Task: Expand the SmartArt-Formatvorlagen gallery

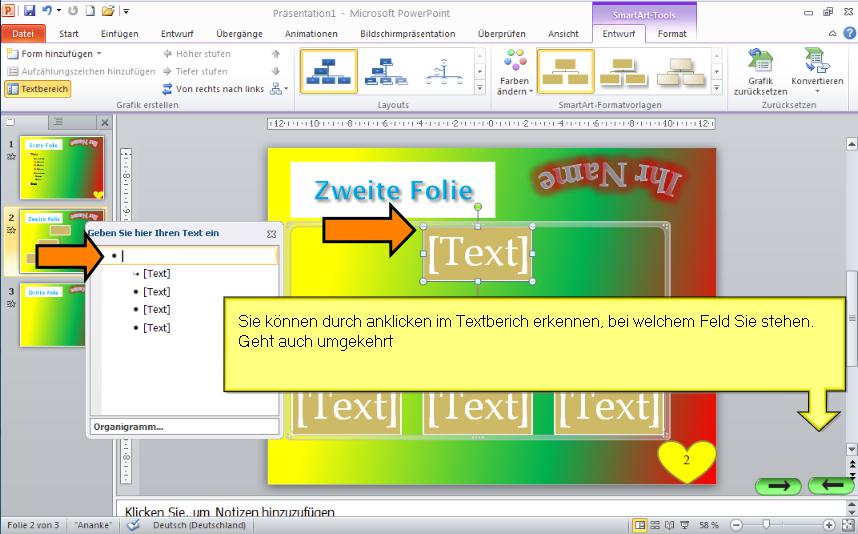Action: 717,89
